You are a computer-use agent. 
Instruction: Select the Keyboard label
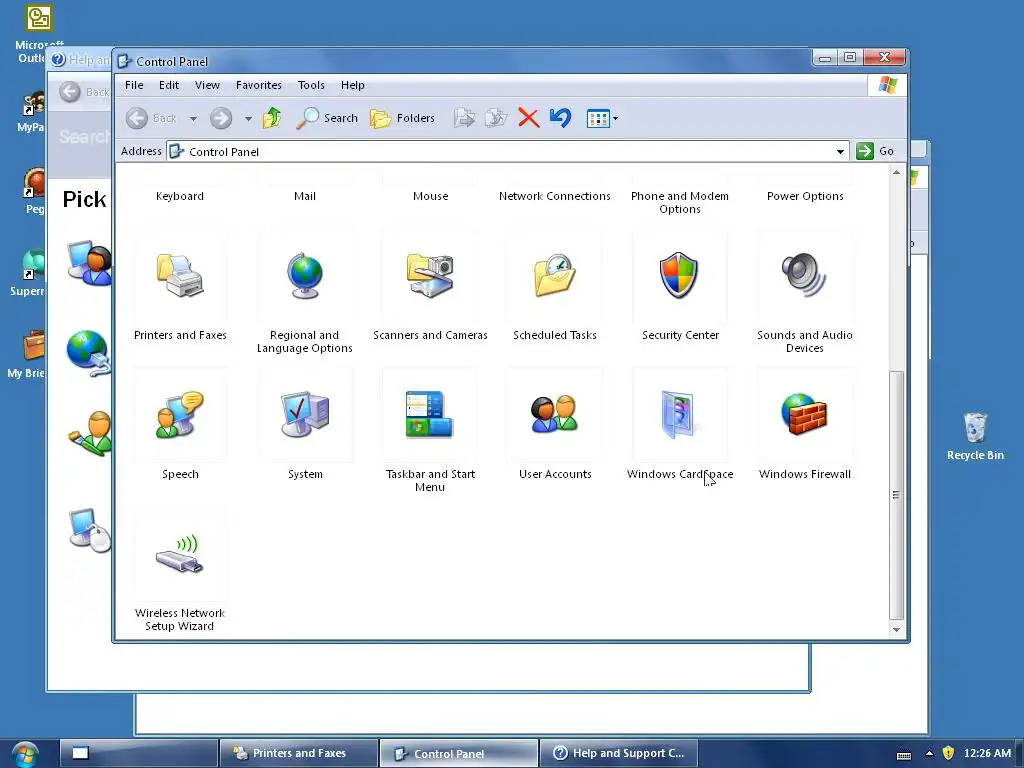click(180, 196)
